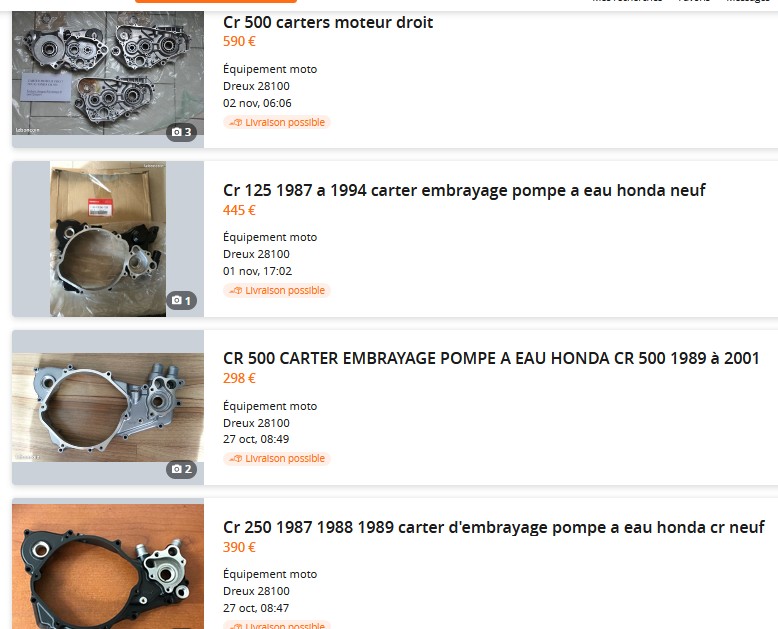Viewport: 778px width, 629px height.
Task: Open the Cr 125 1987 a 1994 carter embrayage title
Action: (464, 190)
